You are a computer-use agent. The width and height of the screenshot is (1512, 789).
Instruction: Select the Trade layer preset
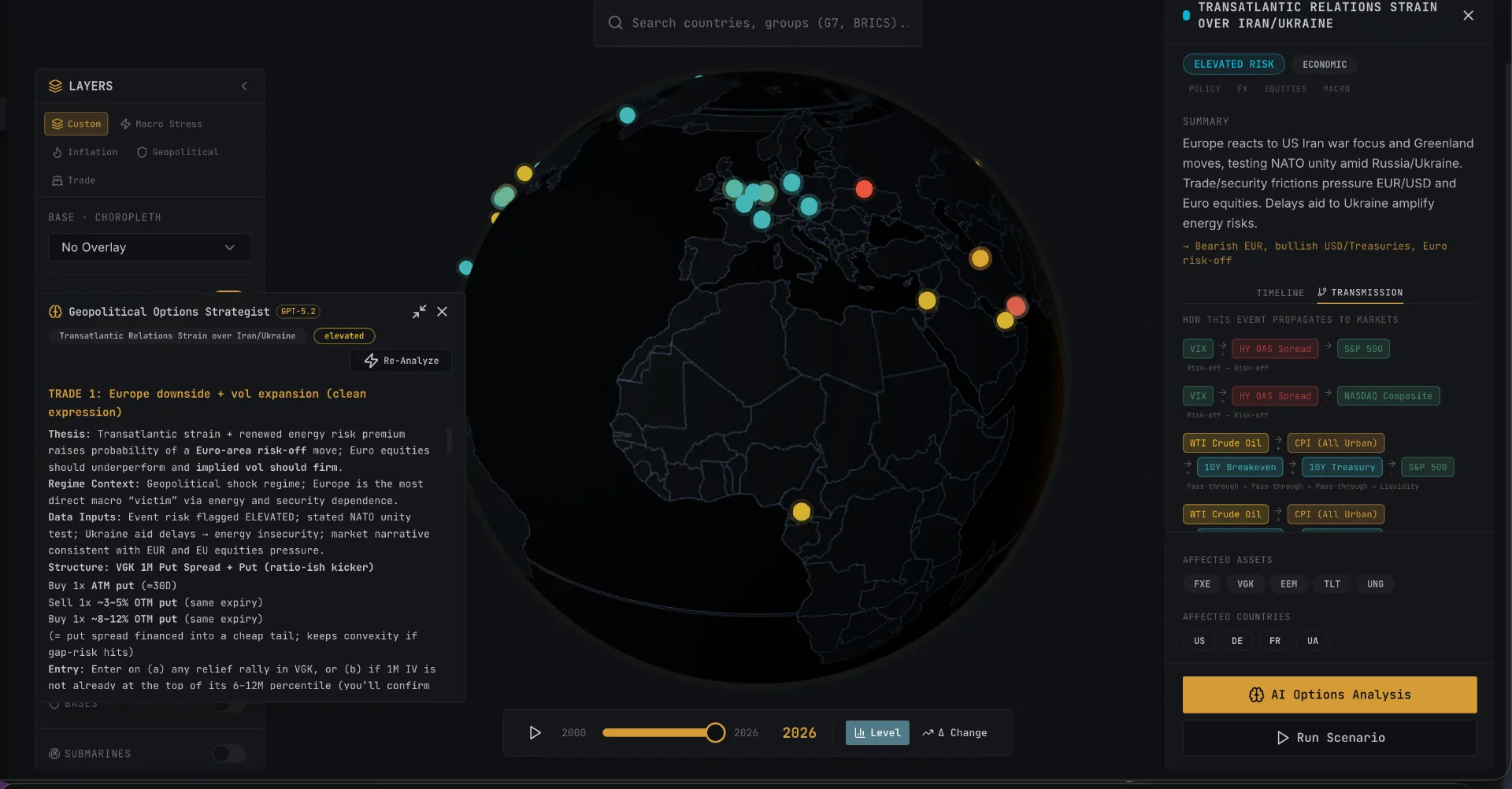click(x=73, y=180)
